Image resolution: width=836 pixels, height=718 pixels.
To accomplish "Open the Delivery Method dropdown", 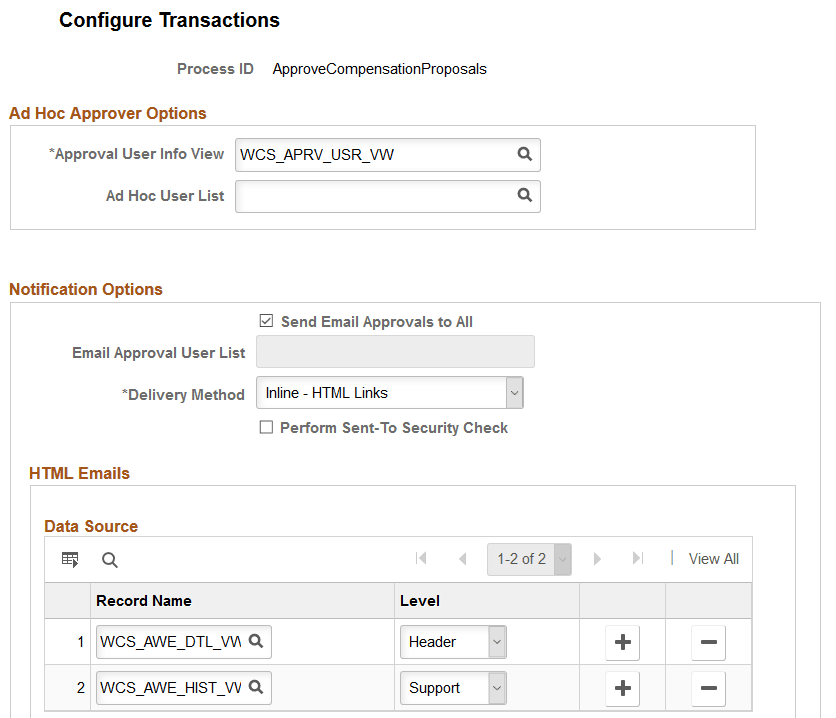I will point(514,392).
